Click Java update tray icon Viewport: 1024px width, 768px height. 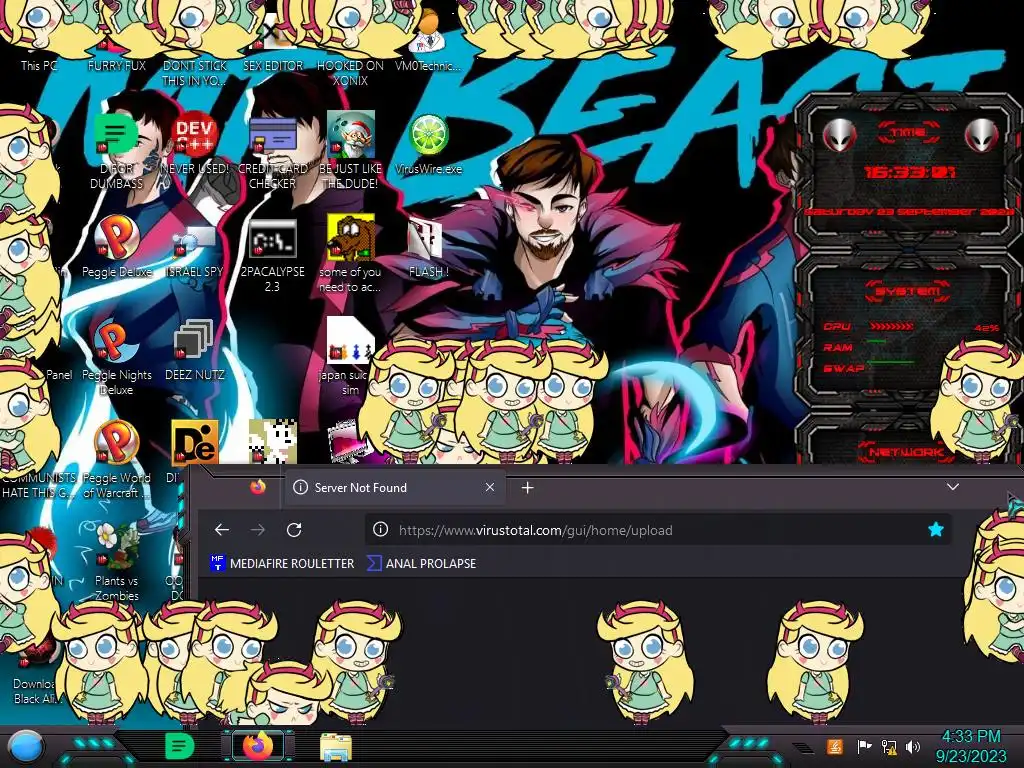pyautogui.click(x=835, y=746)
